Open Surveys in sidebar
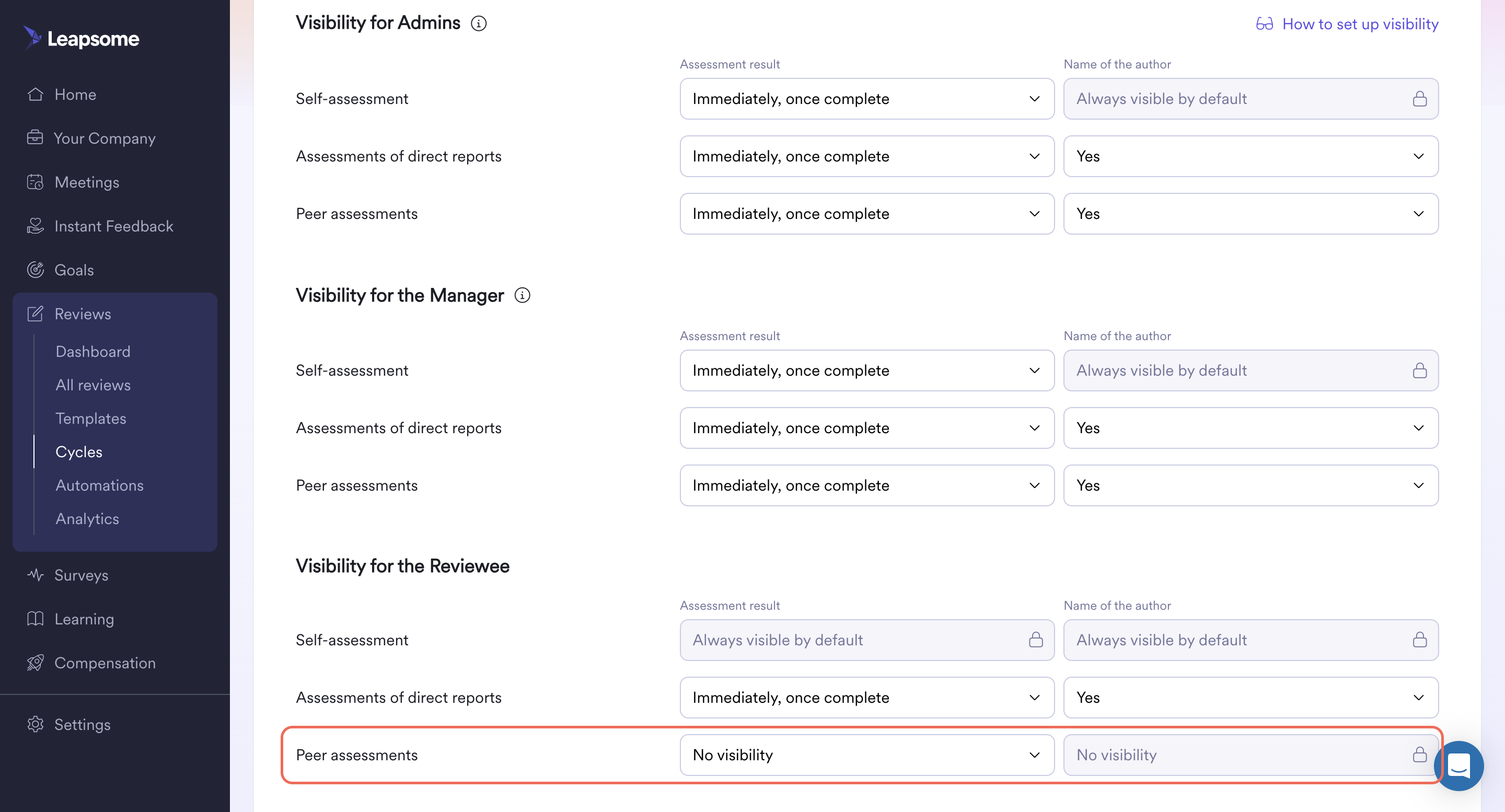 click(x=81, y=575)
